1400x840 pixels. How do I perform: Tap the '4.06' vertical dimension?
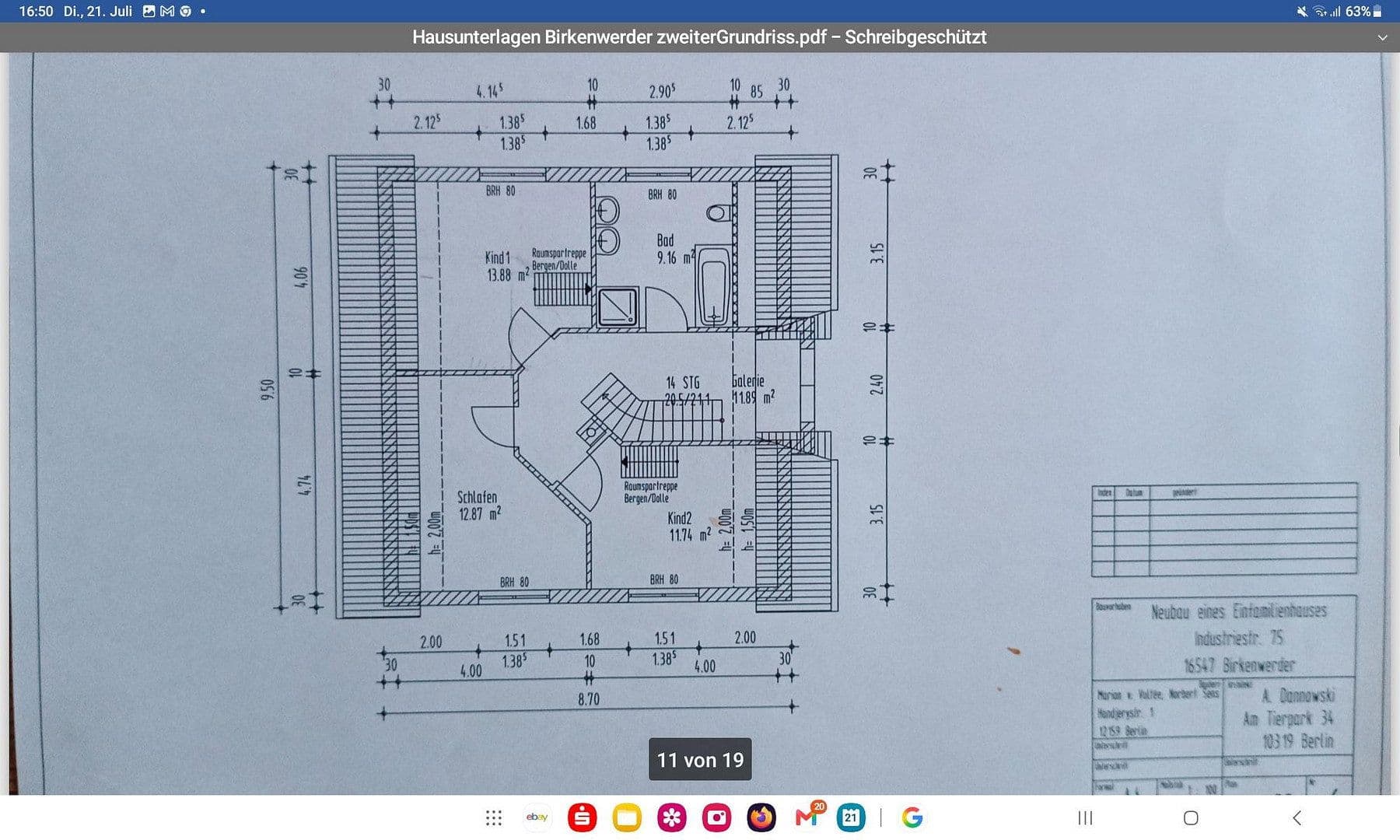click(302, 276)
